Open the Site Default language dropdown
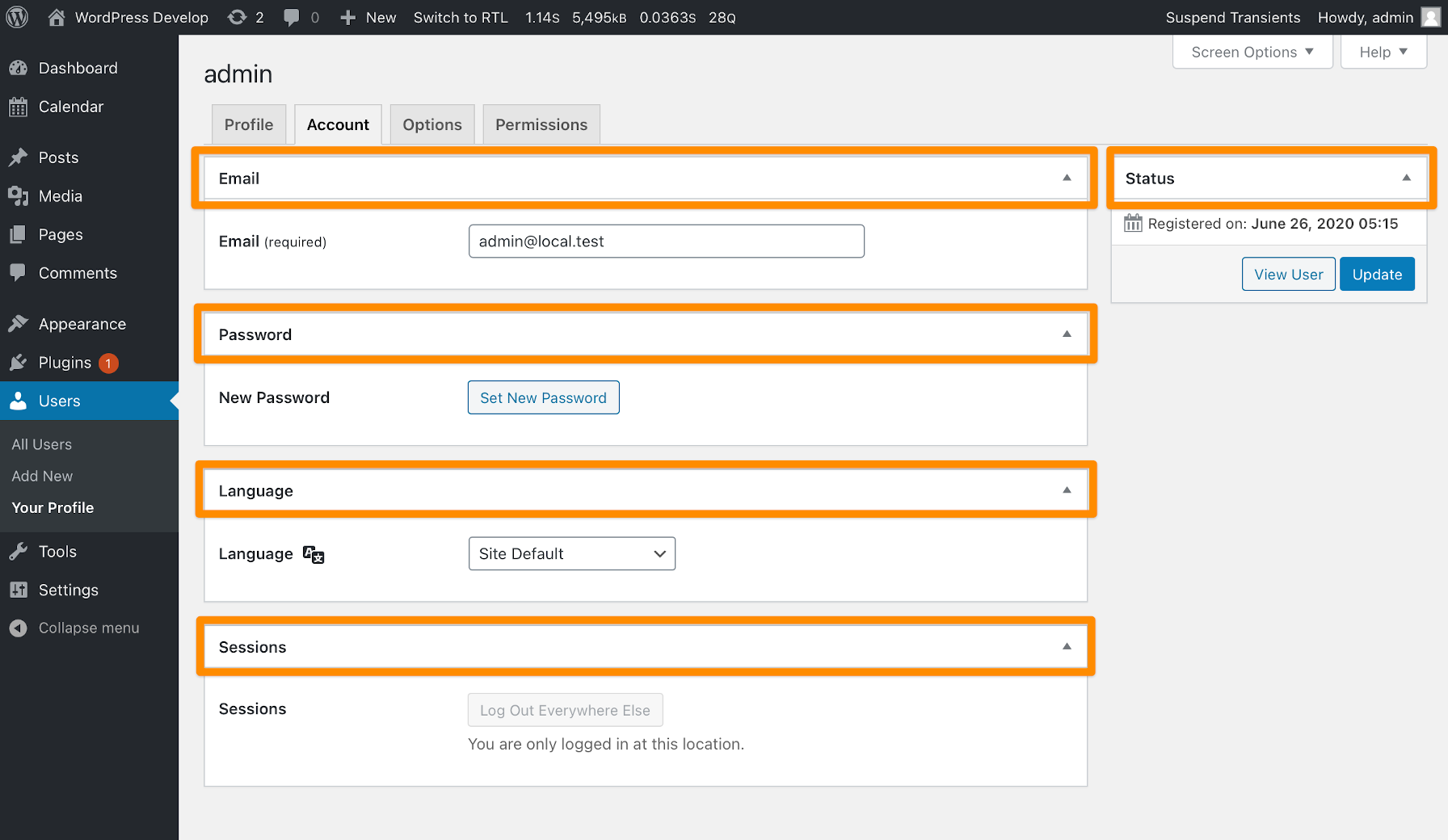1448x840 pixels. (x=571, y=553)
